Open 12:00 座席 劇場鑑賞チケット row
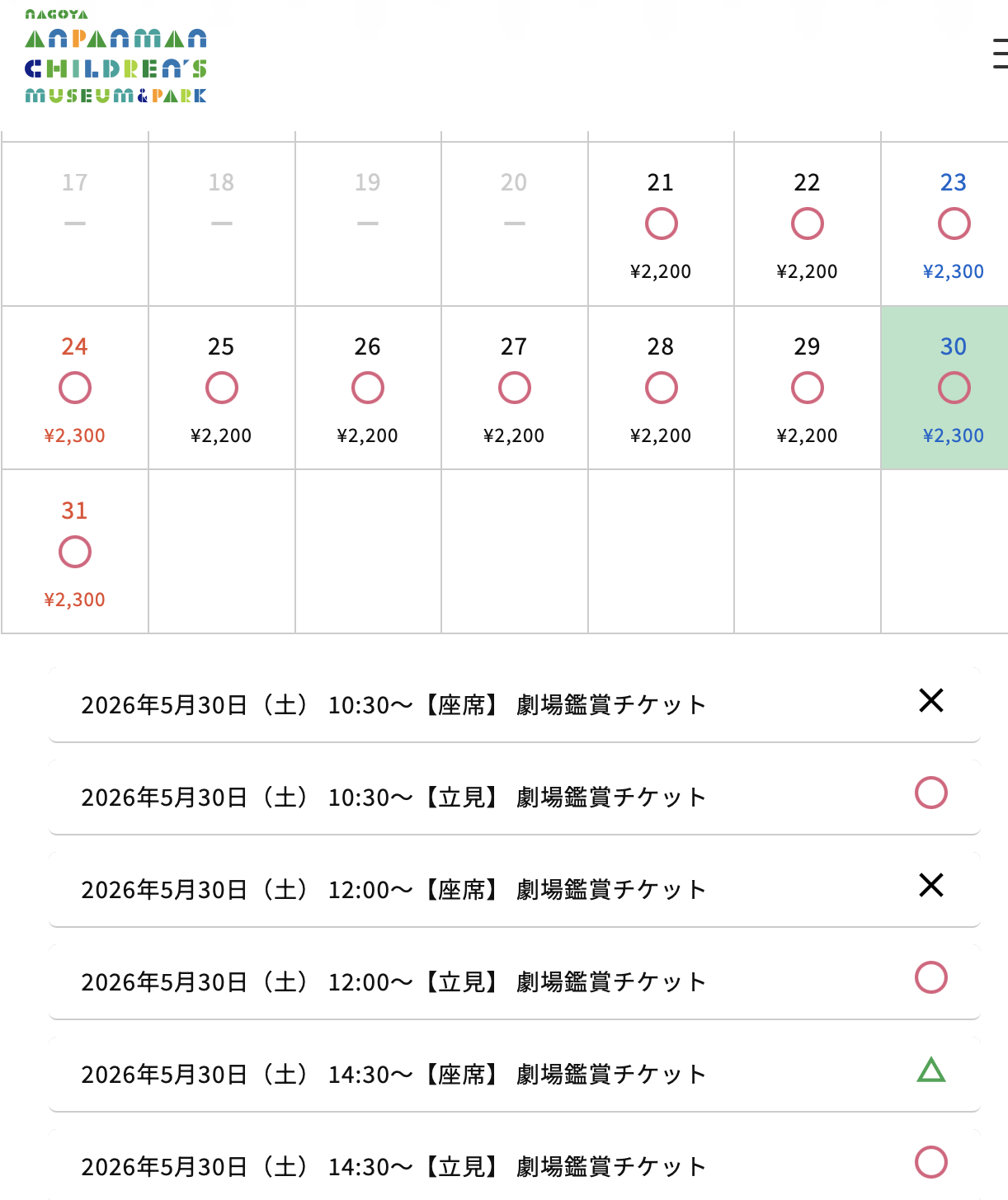The height and width of the screenshot is (1200, 1008). pos(514,889)
